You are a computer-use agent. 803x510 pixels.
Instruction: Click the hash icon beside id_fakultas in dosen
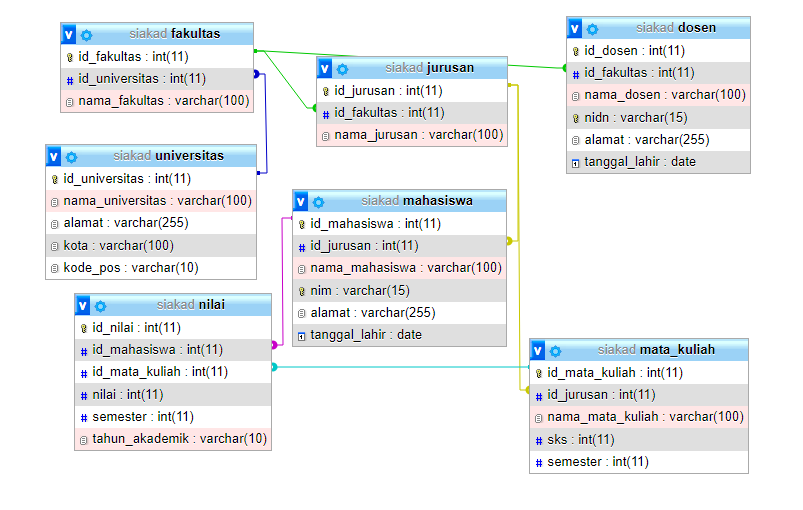[x=576, y=75]
